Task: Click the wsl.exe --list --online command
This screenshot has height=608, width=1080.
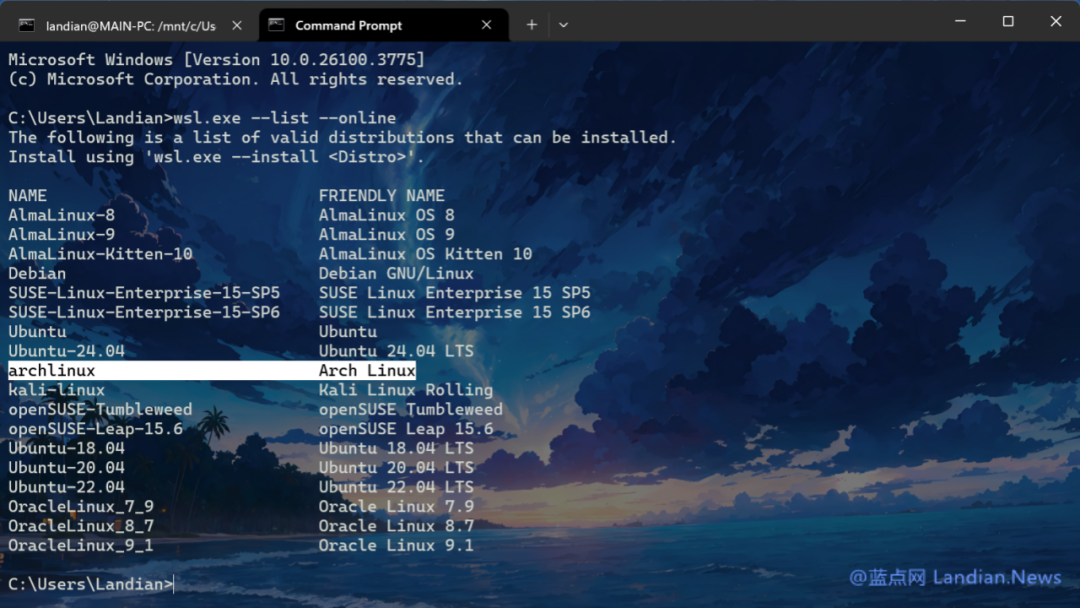Action: (285, 118)
